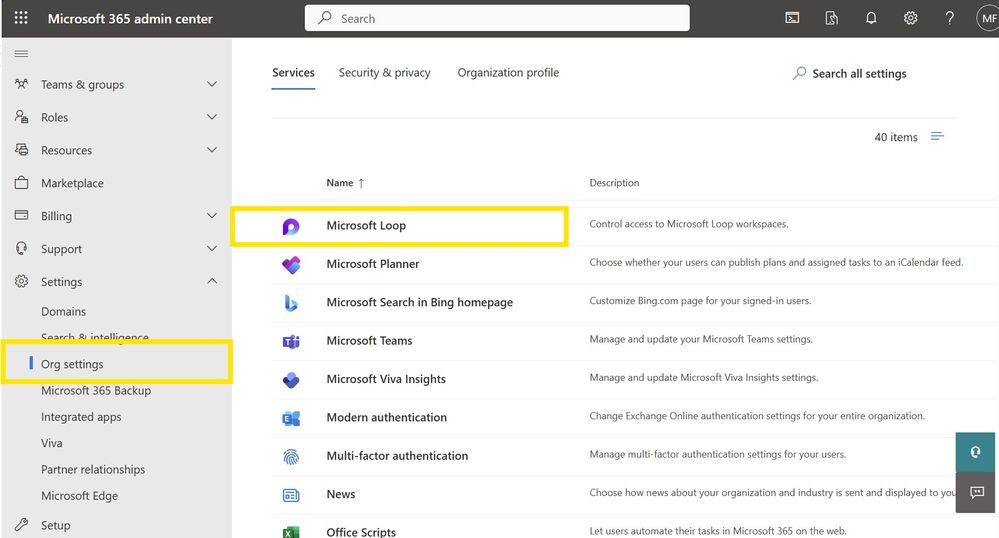The width and height of the screenshot is (999, 538).
Task: Click the fingerprint icon for Multi-factor authentication
Action: [x=291, y=456]
